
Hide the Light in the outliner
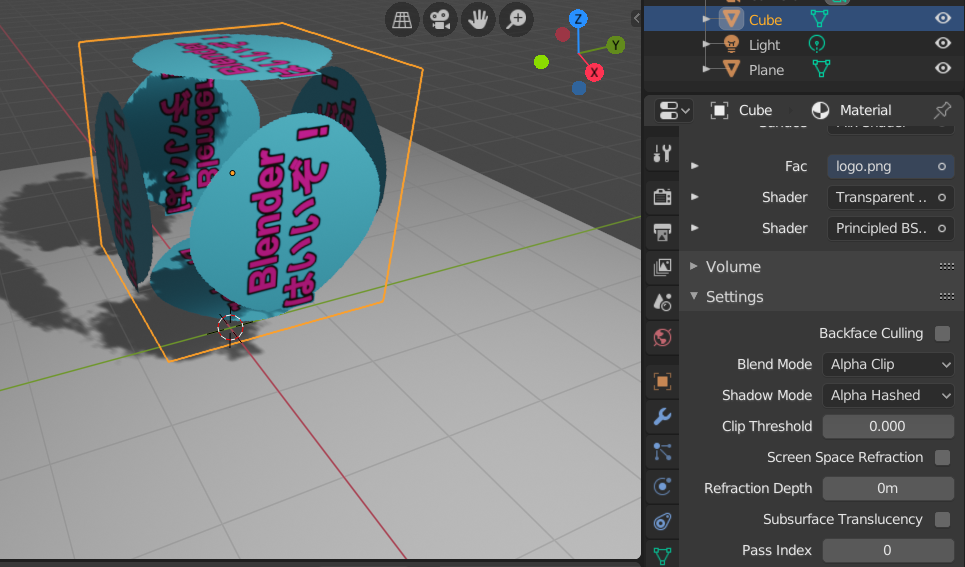coord(943,43)
